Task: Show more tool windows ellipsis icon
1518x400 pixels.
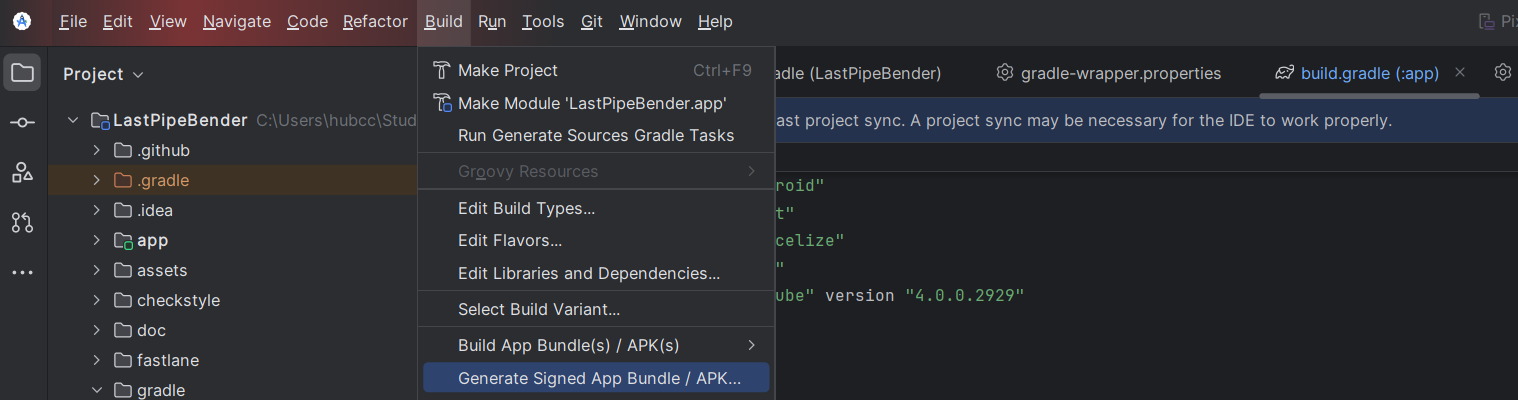Action: [22, 273]
